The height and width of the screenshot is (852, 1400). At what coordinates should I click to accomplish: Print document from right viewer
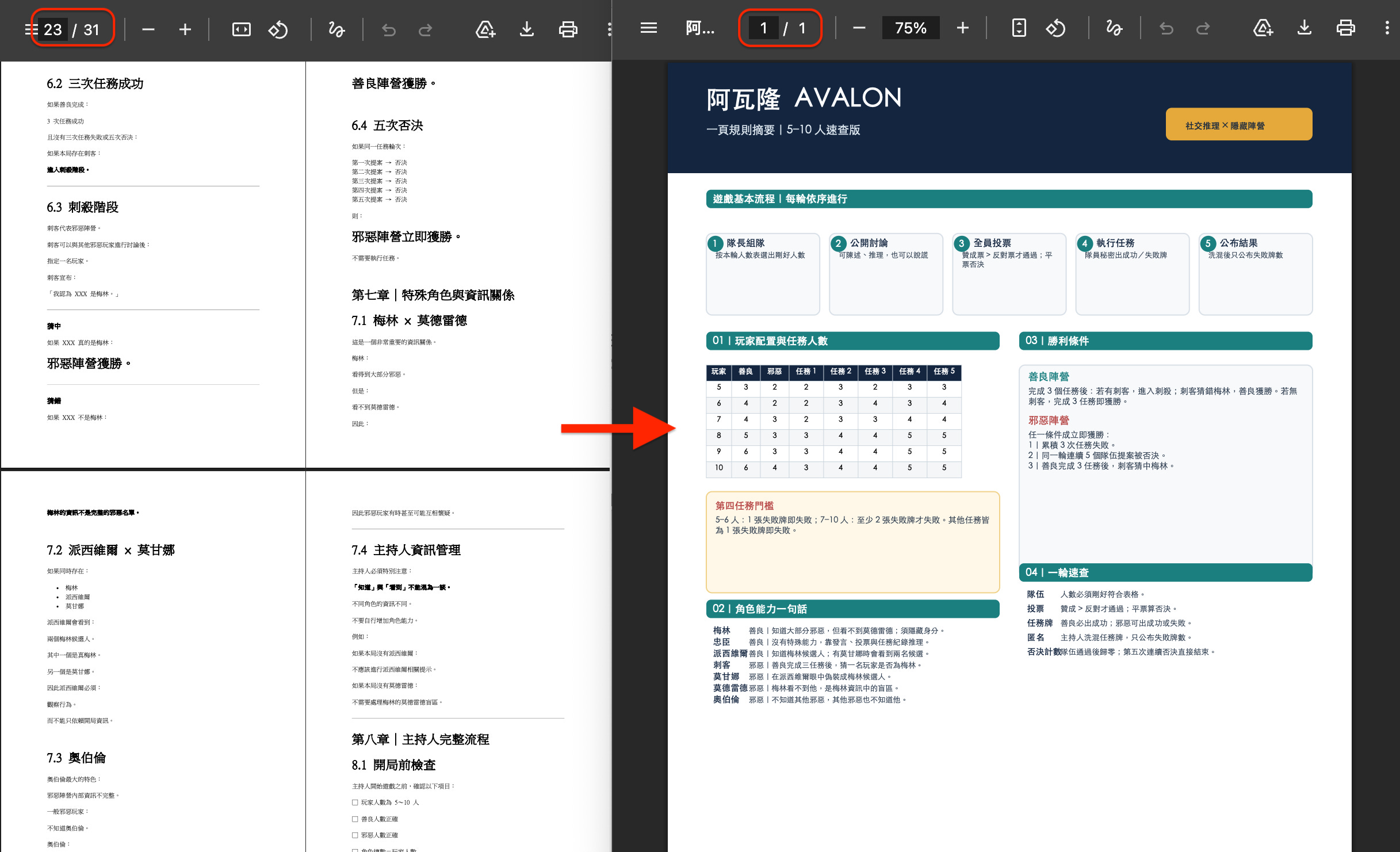click(x=1345, y=28)
